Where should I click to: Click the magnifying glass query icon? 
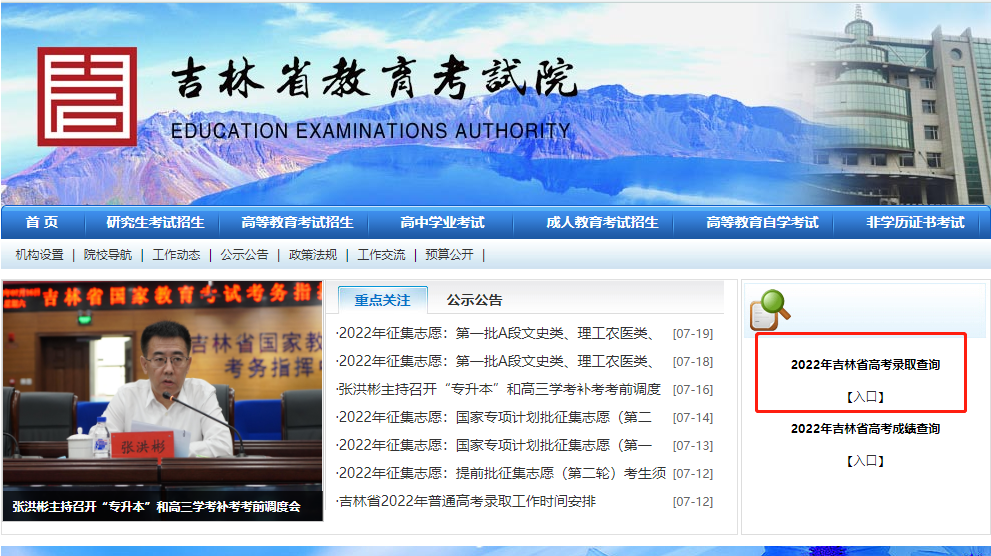(770, 310)
